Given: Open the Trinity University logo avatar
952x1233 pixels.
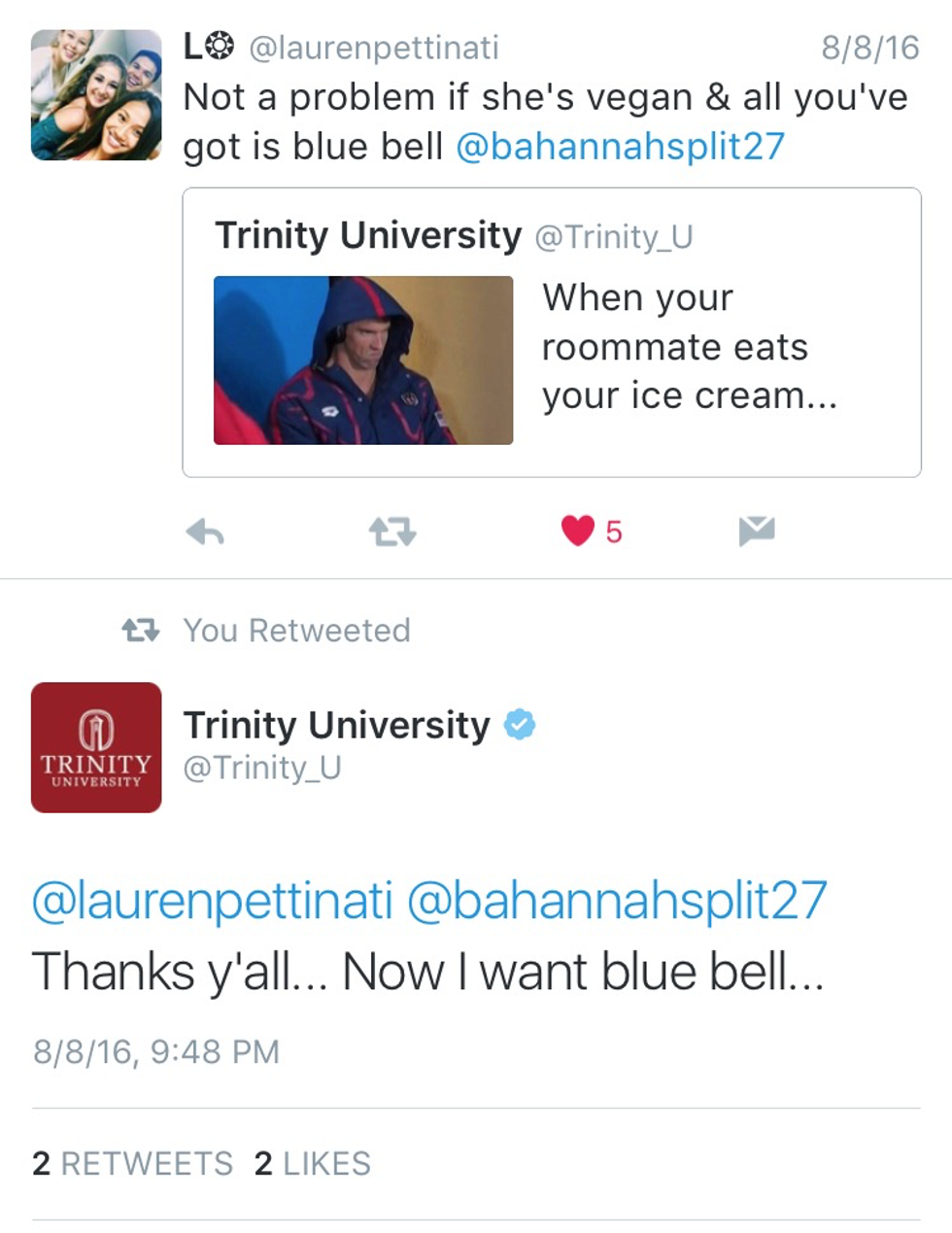Looking at the screenshot, I should click(x=96, y=747).
